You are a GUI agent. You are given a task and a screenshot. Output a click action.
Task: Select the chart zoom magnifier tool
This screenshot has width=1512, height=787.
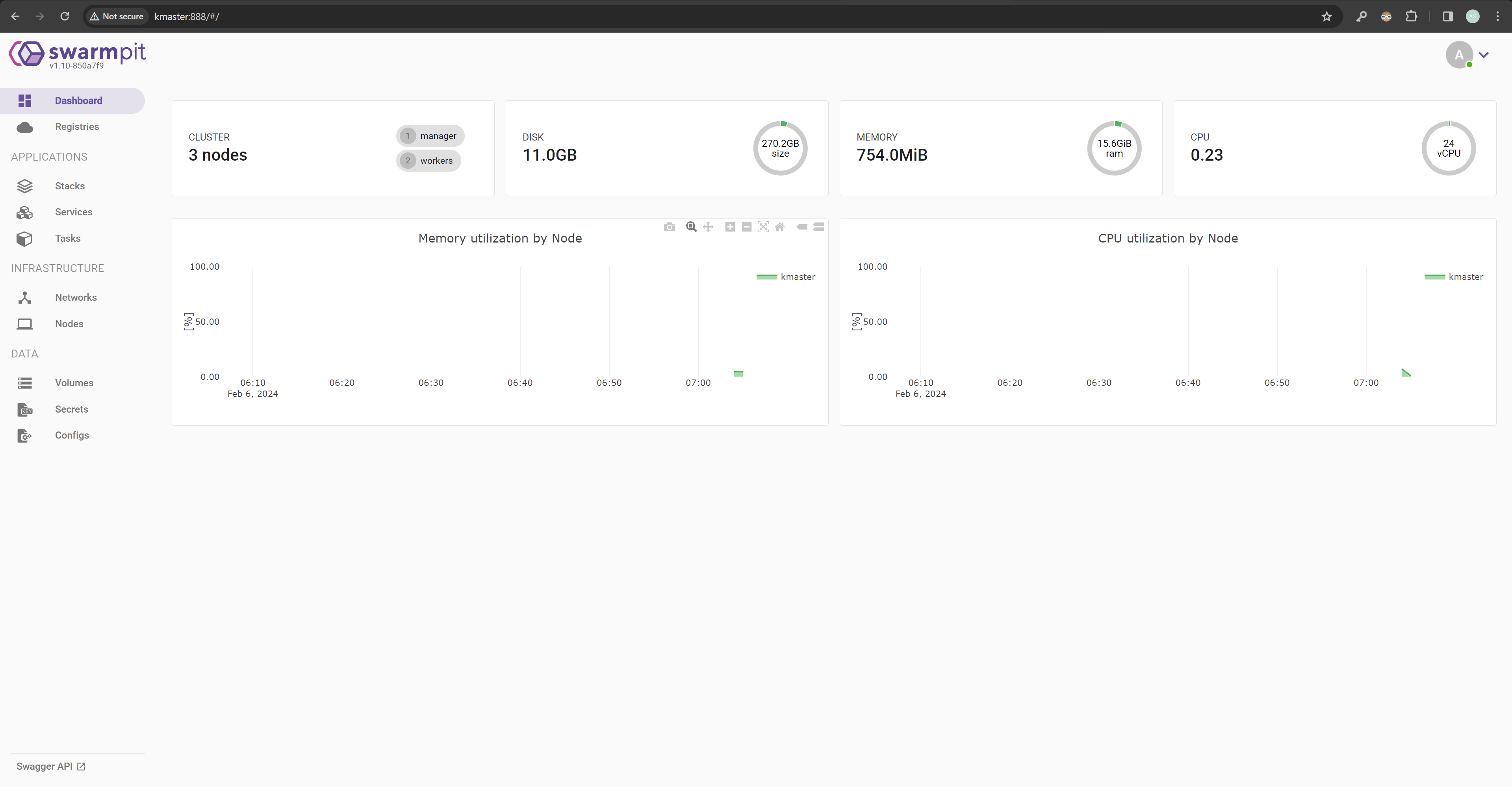(691, 227)
